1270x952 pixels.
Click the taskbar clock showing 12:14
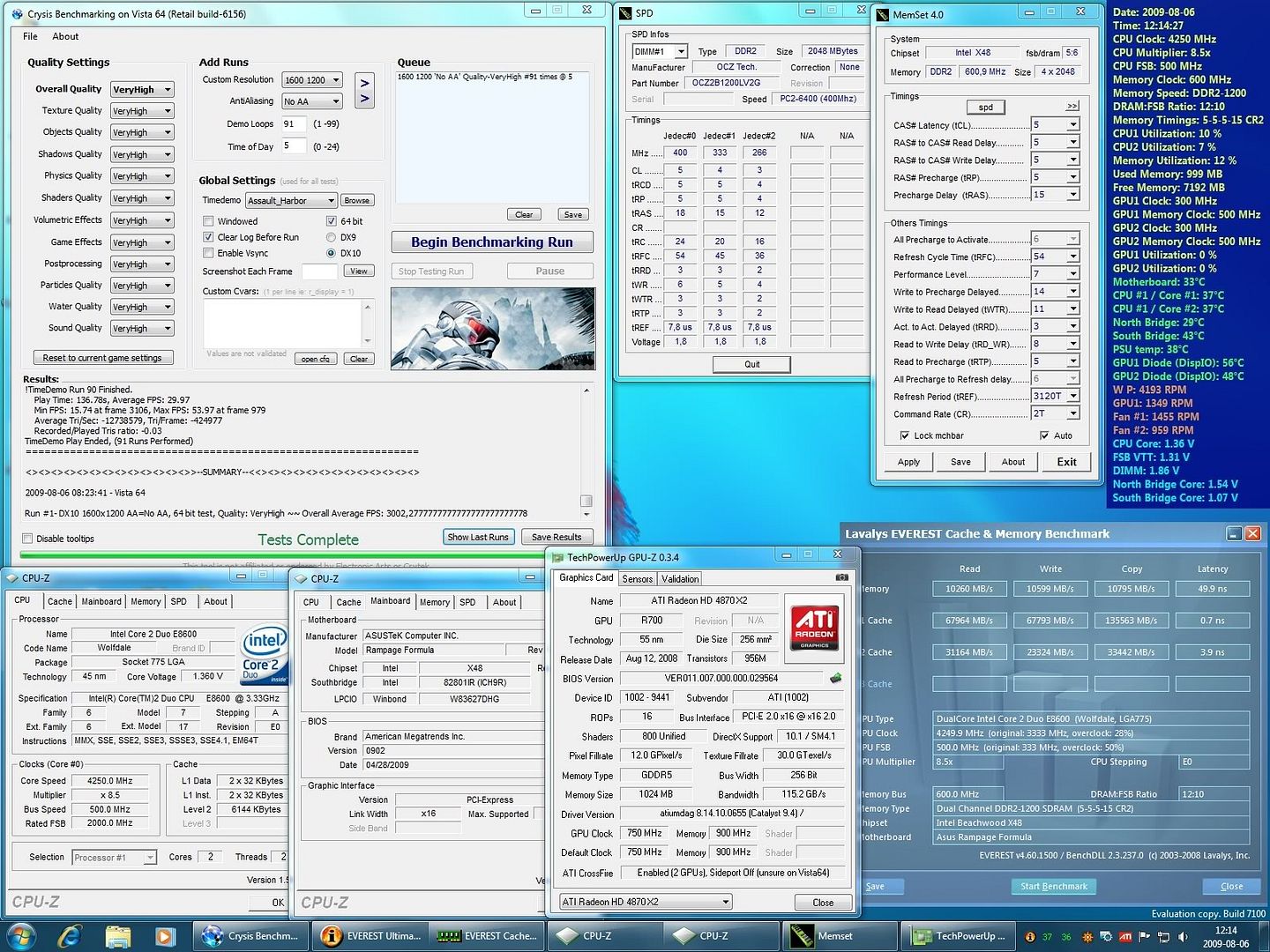1225,930
